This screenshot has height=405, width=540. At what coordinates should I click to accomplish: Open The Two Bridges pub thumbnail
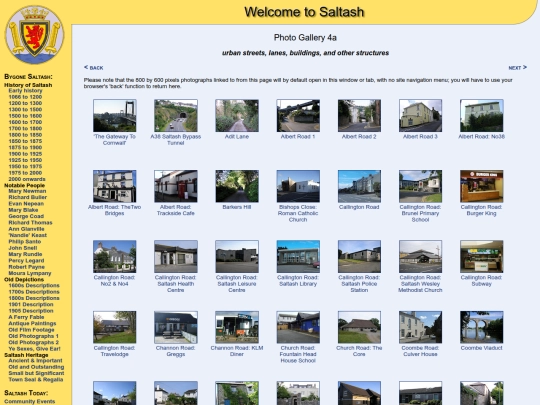(115, 186)
